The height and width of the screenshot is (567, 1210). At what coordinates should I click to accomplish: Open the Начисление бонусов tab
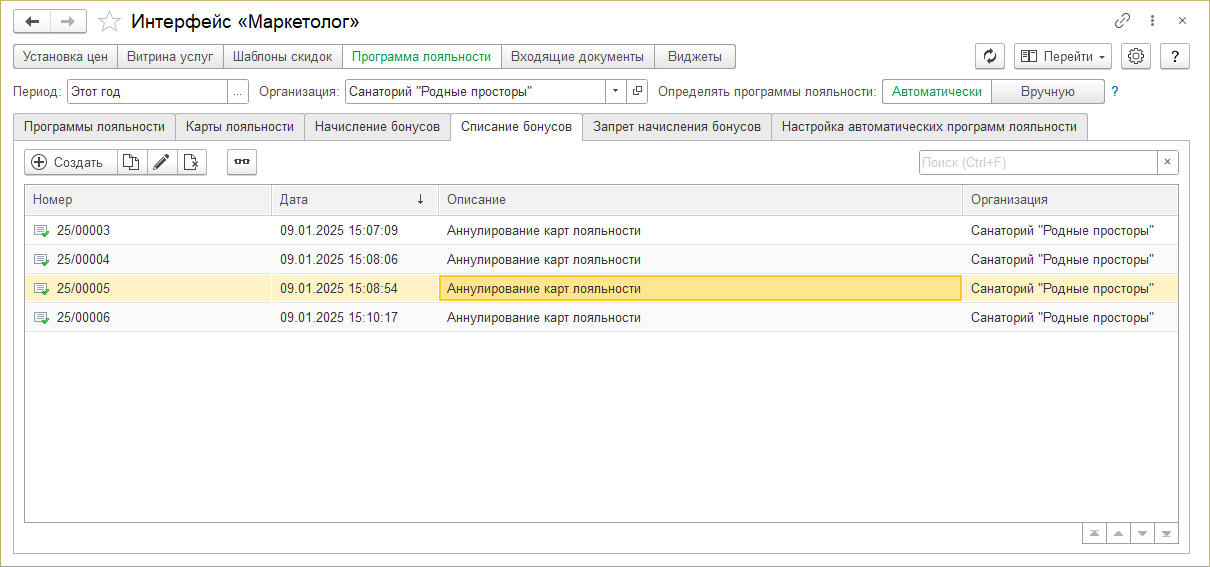point(377,127)
